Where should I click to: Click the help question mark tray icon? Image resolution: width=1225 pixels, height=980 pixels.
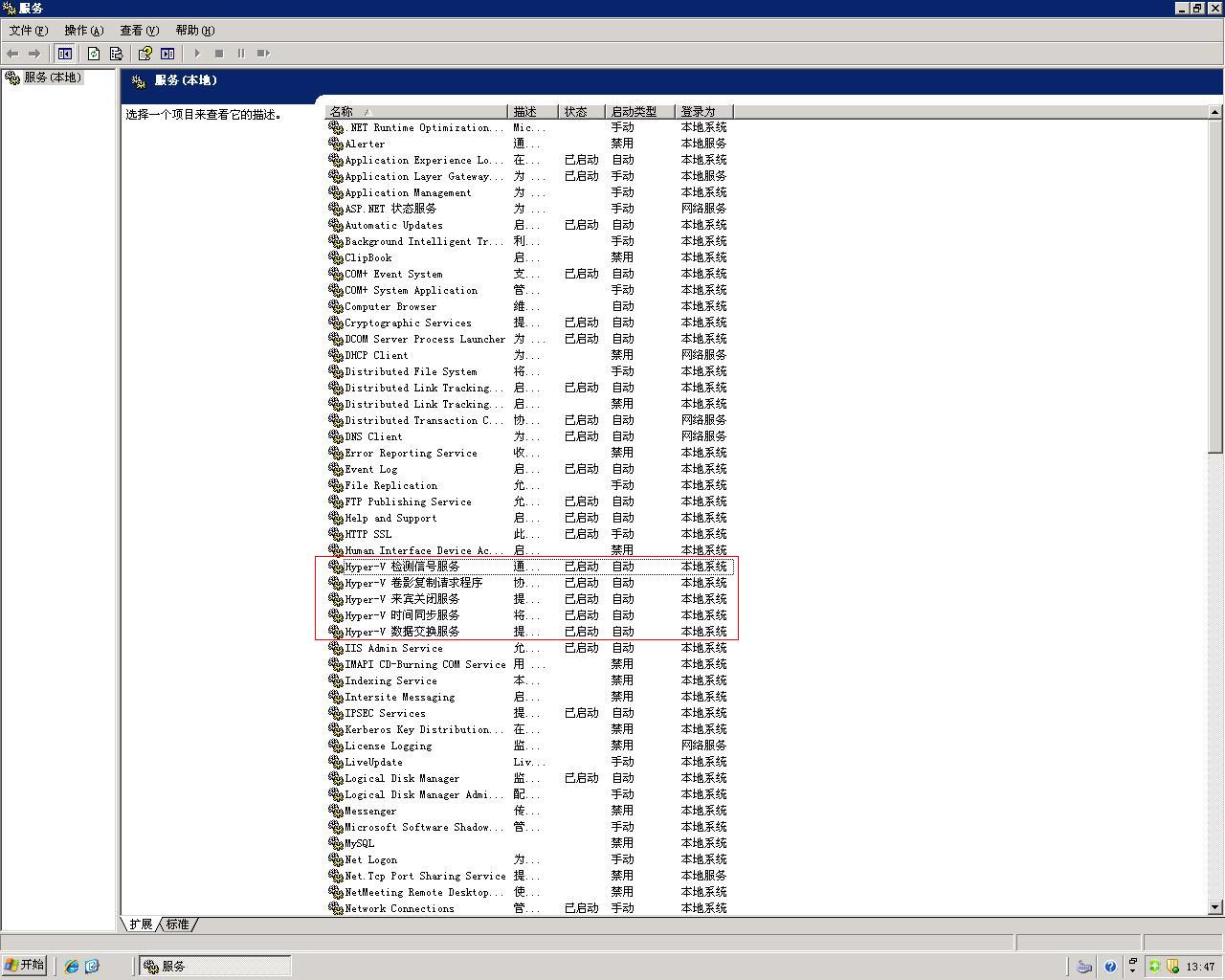click(1110, 967)
